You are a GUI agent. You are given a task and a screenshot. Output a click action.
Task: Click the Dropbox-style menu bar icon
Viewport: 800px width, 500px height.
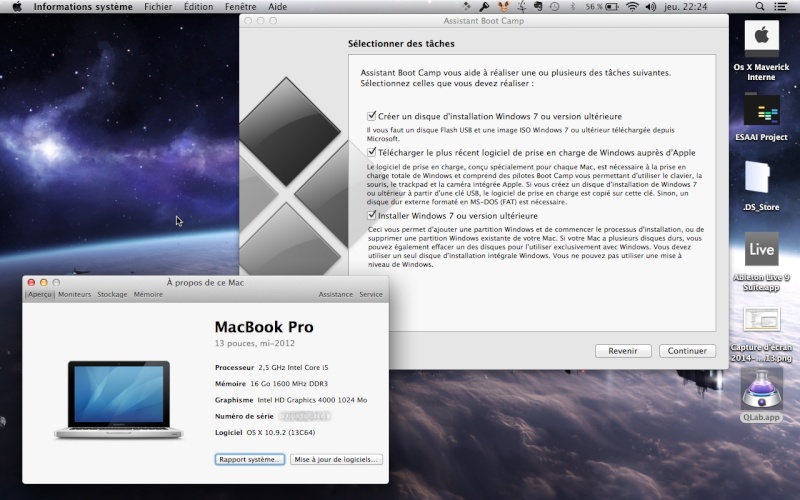point(466,7)
